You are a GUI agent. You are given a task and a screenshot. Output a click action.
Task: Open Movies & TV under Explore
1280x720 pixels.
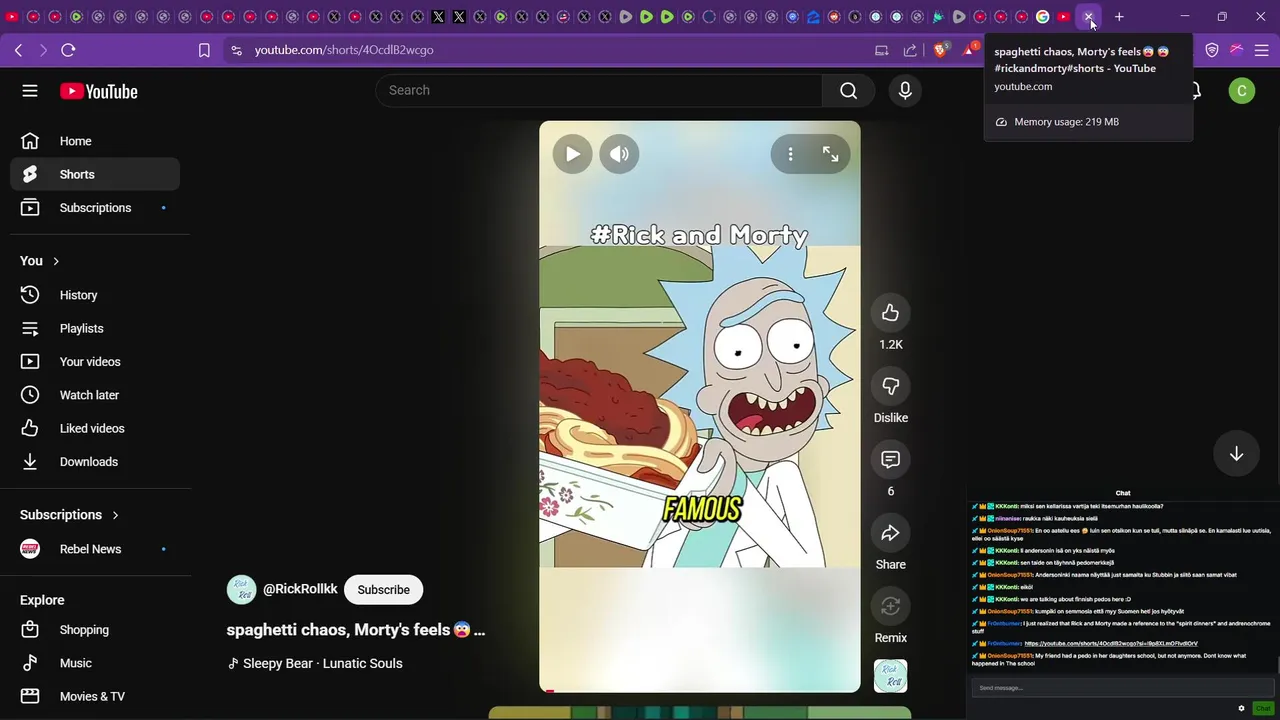click(x=95, y=696)
